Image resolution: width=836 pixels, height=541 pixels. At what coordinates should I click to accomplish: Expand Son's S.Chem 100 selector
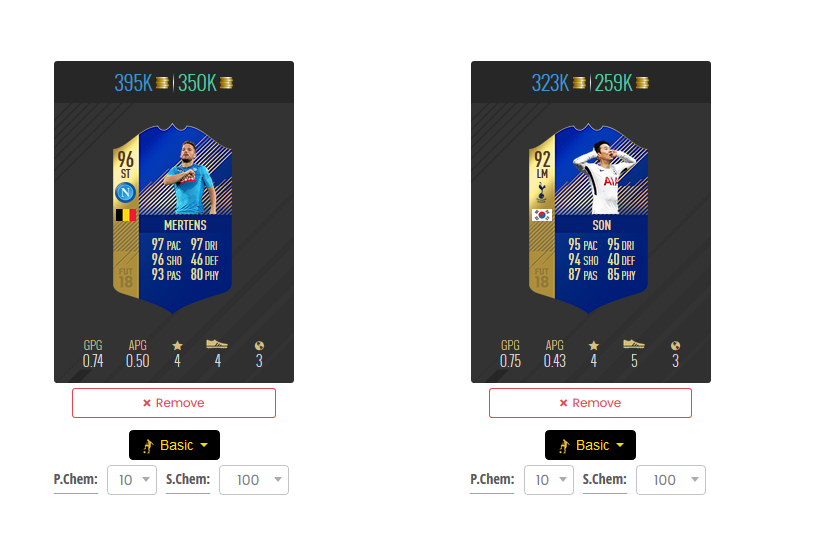point(671,480)
